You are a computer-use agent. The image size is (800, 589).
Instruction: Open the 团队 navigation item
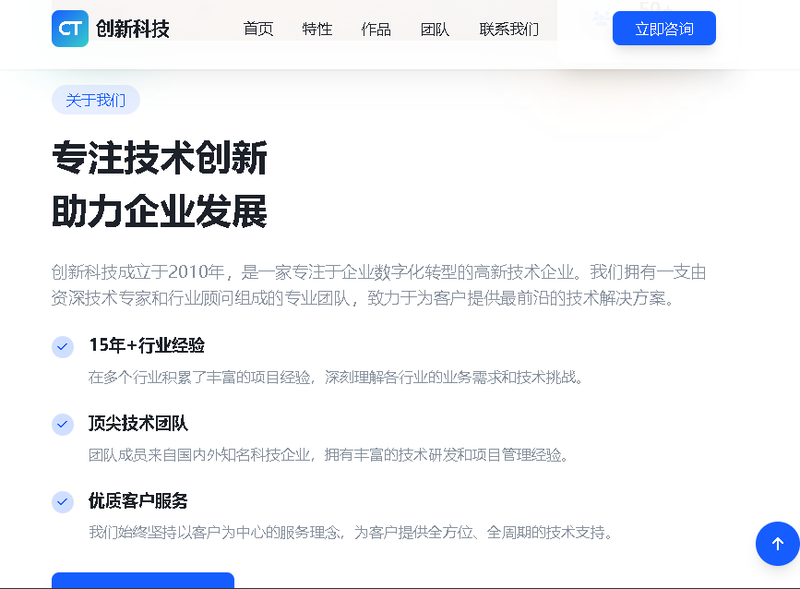tap(435, 29)
